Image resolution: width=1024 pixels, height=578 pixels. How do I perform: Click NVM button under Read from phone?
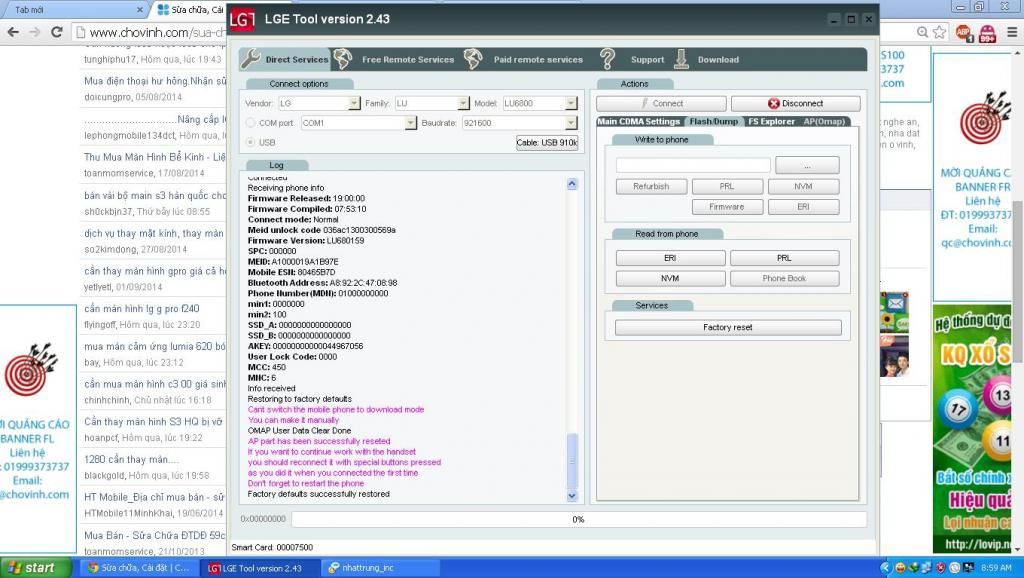pyautogui.click(x=670, y=278)
